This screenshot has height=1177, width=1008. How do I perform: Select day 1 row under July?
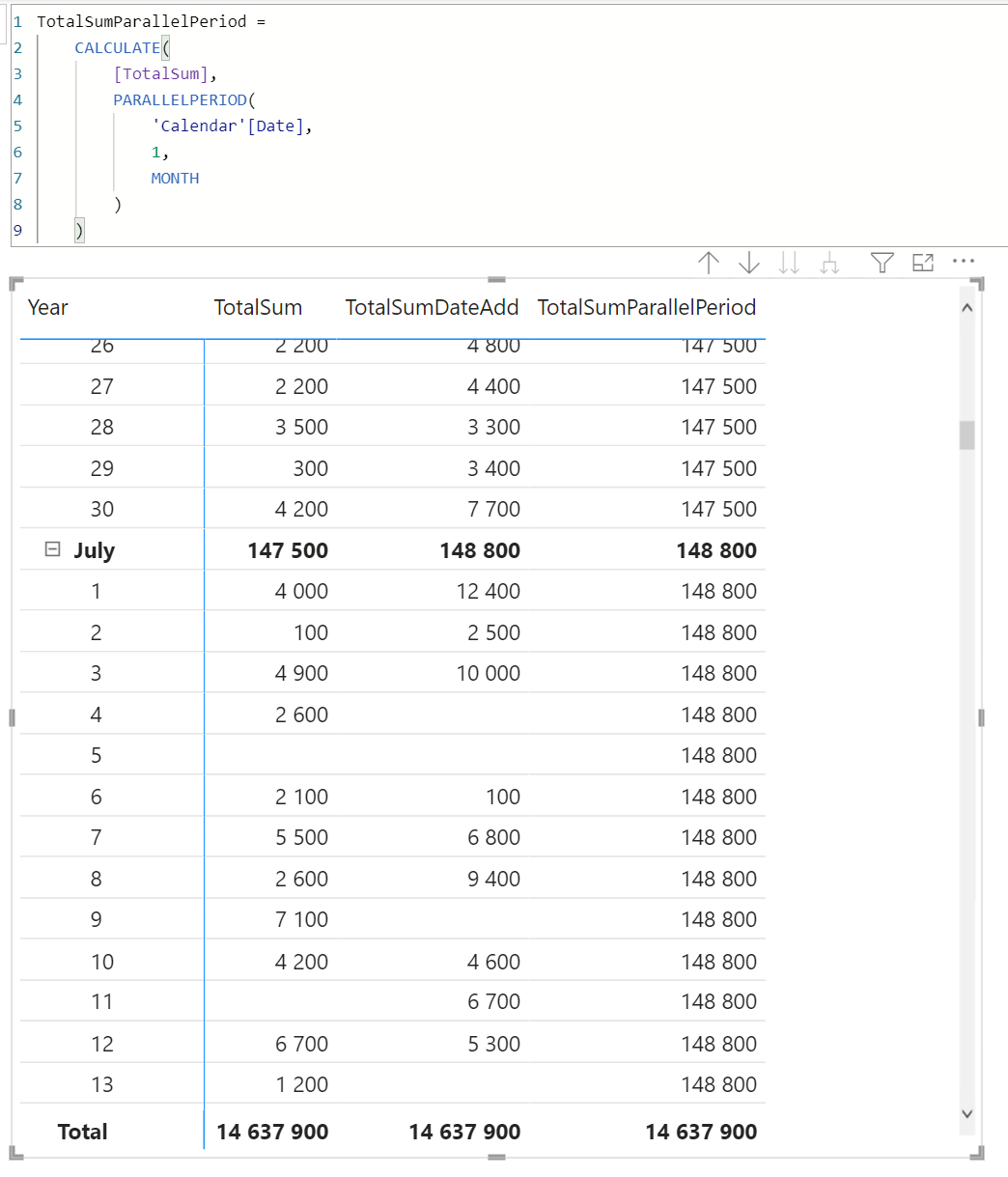tap(96, 591)
